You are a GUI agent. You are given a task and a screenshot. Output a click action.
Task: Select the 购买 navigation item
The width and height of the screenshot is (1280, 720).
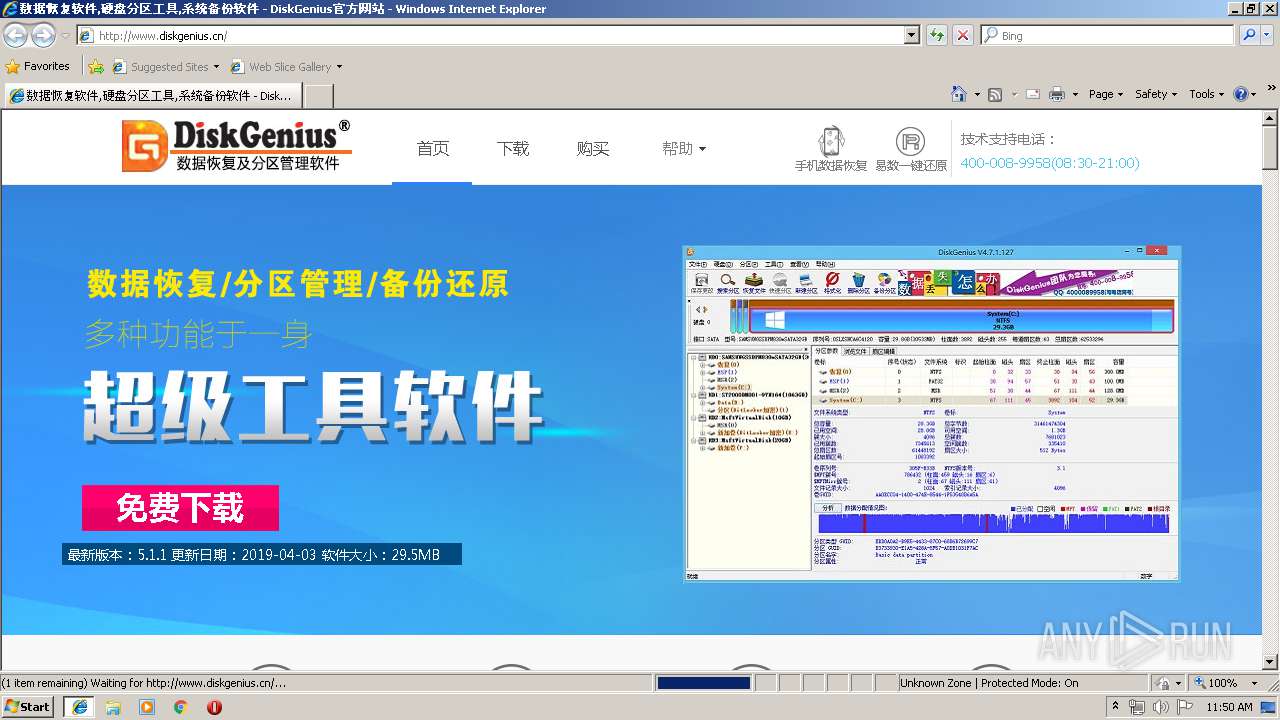point(593,148)
